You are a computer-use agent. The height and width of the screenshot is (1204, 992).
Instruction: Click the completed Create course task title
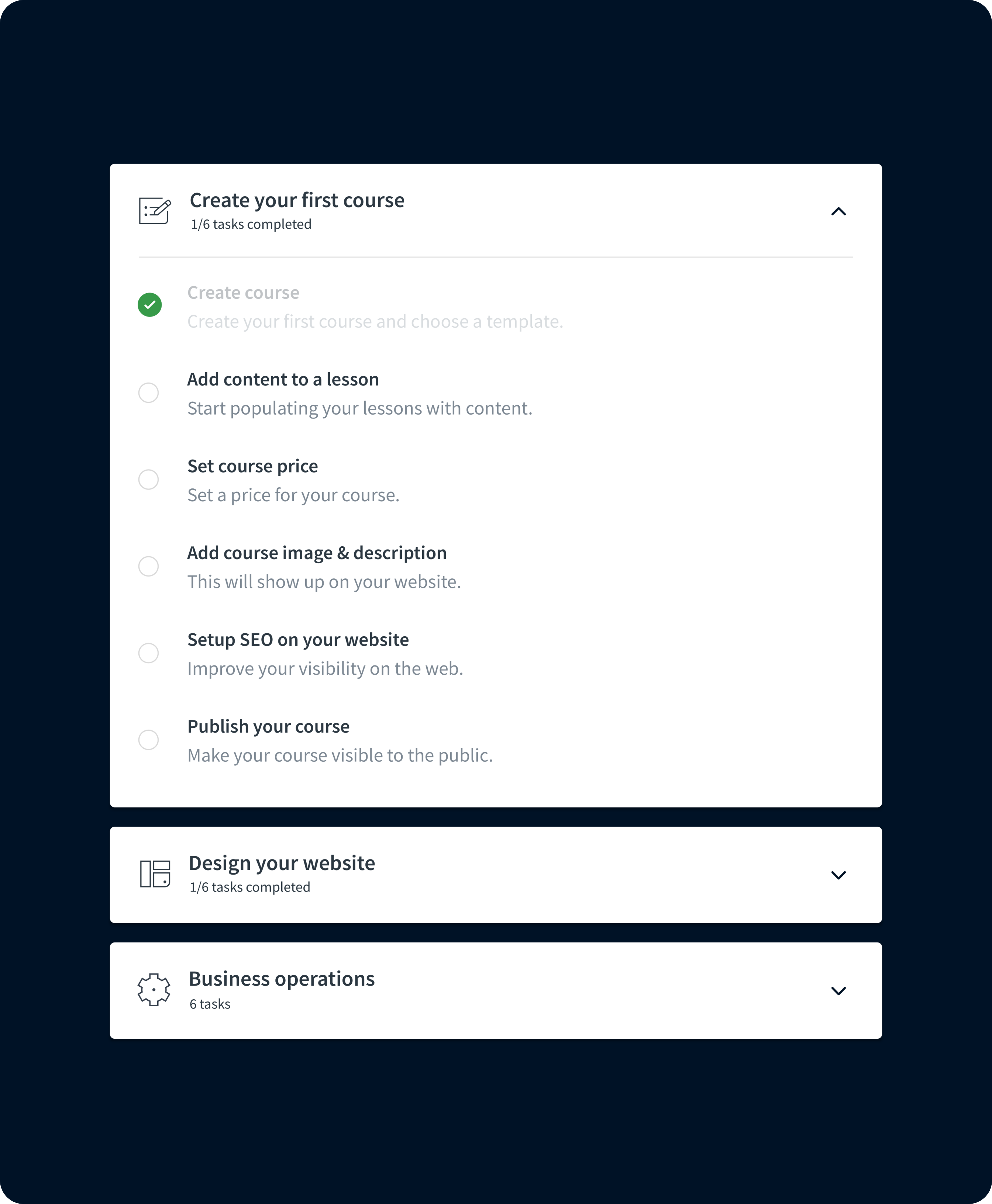(243, 293)
